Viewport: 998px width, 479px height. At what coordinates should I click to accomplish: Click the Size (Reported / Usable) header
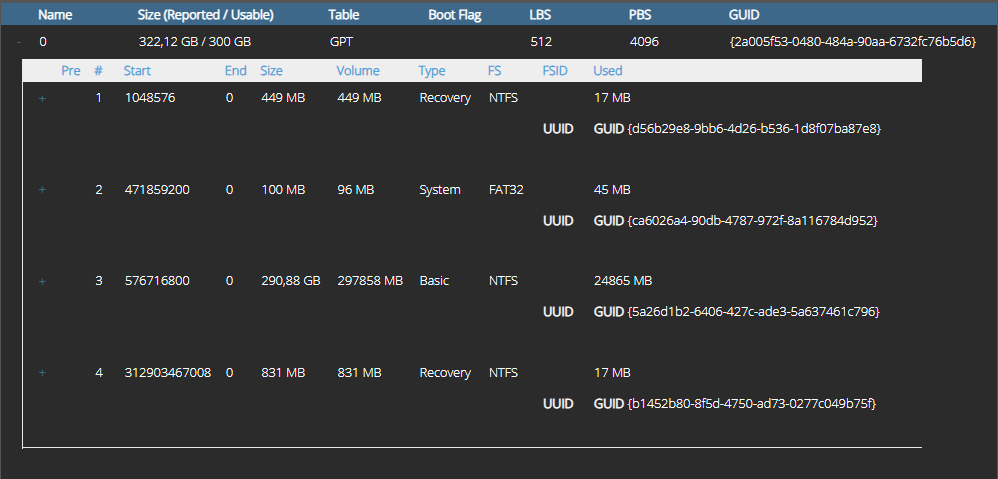[205, 16]
